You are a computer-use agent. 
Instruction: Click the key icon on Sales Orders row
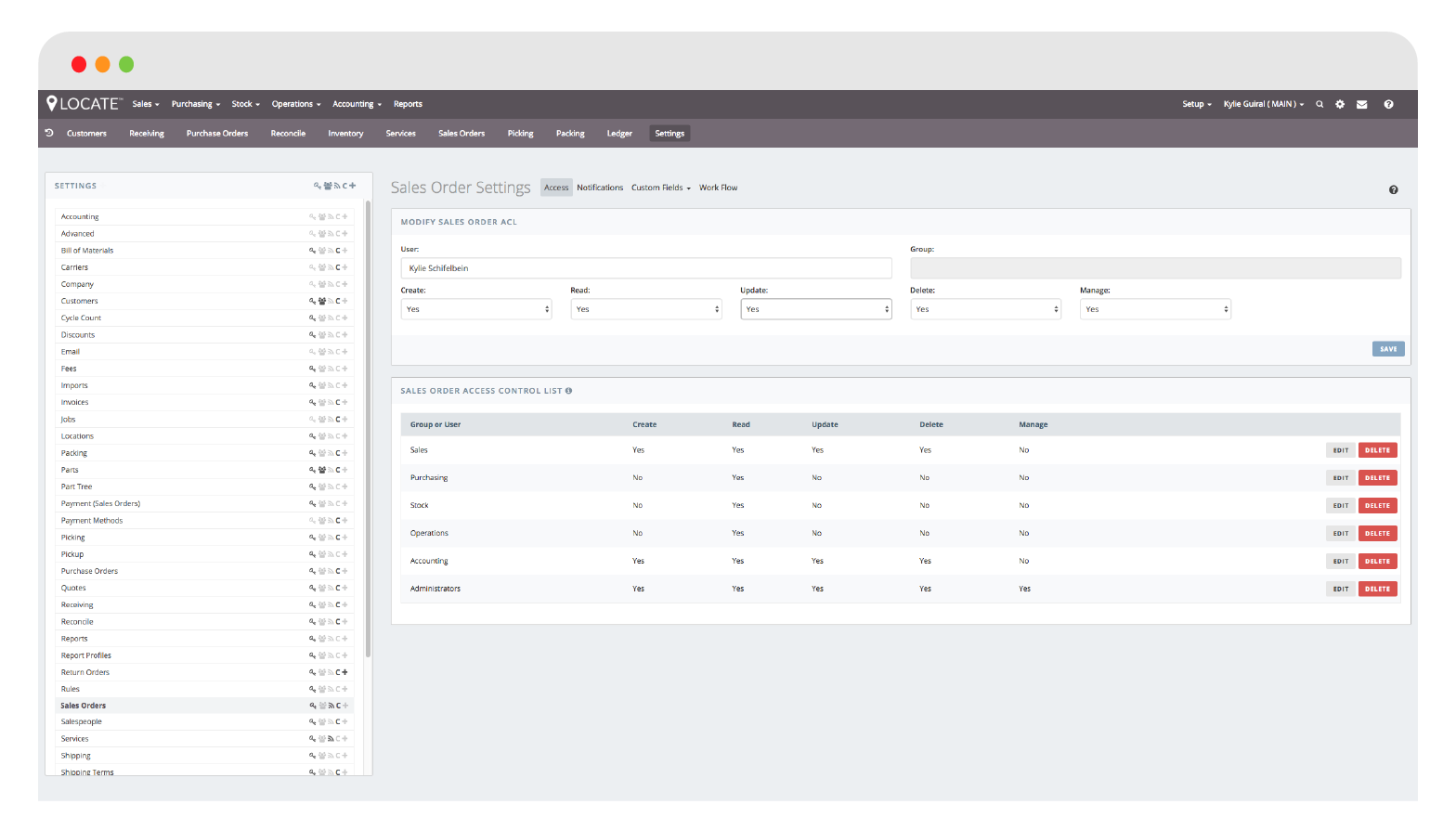pos(313,706)
